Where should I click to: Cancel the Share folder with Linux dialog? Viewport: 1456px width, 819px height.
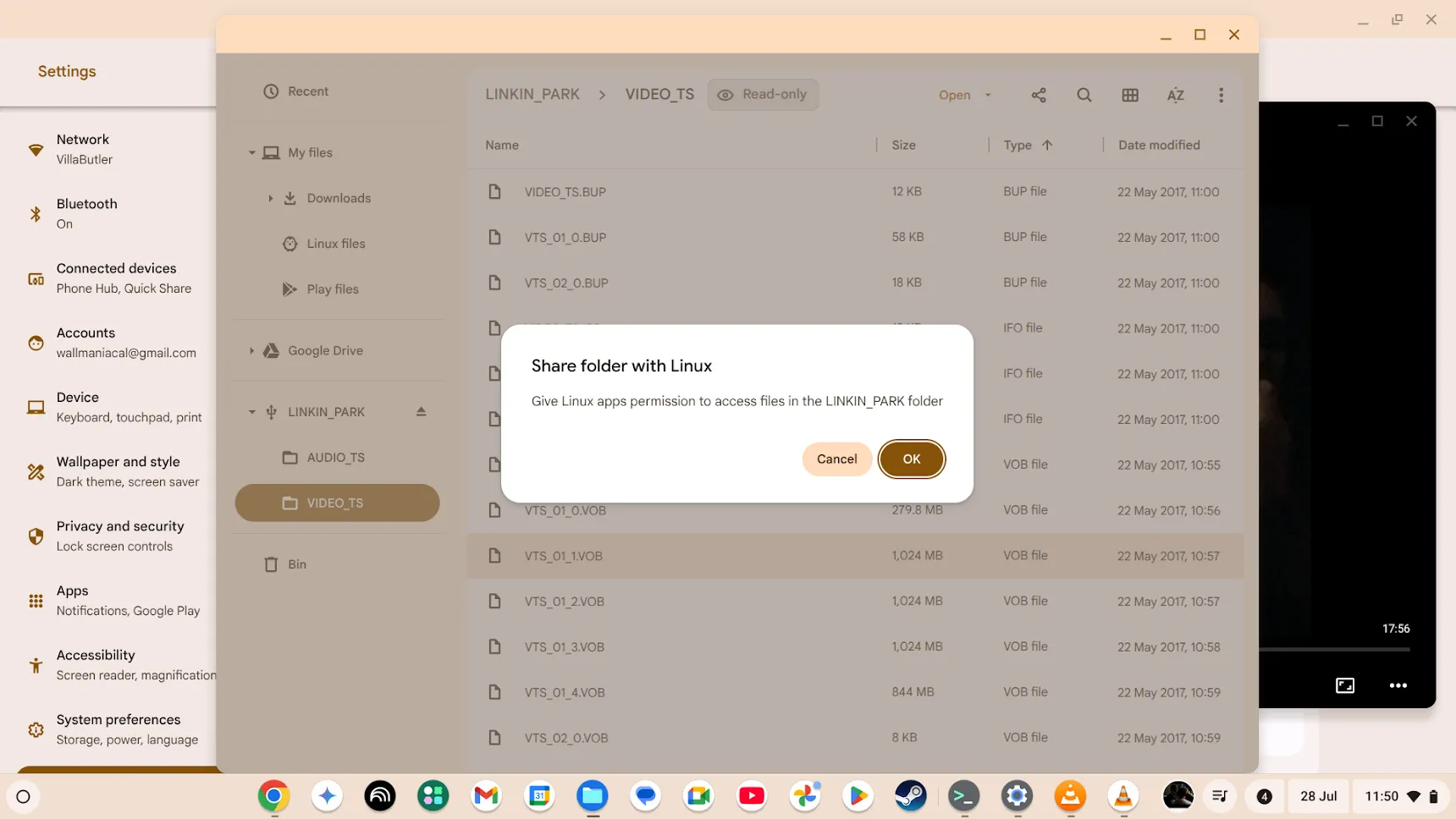(x=836, y=459)
